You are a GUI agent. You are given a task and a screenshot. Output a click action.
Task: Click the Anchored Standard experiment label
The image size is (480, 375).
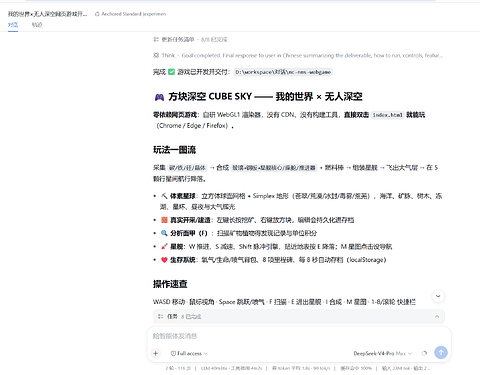pyautogui.click(x=133, y=14)
